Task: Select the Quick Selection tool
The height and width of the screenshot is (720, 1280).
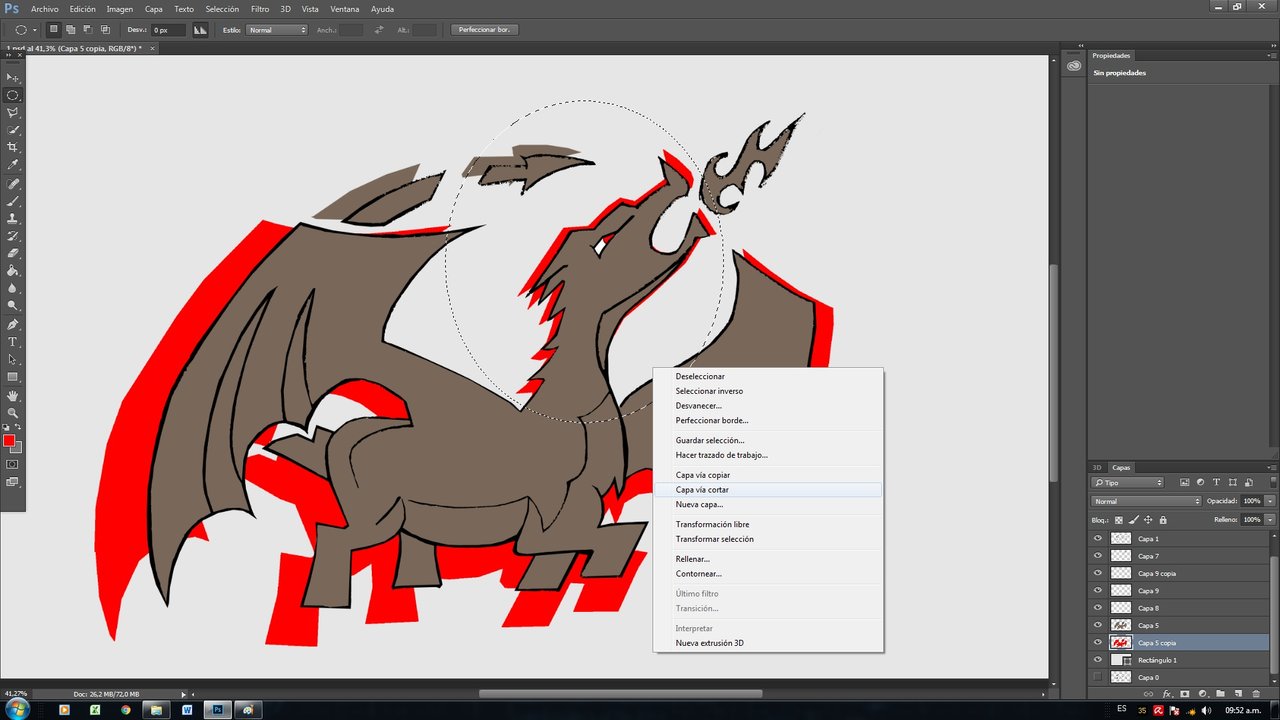Action: coord(13,130)
